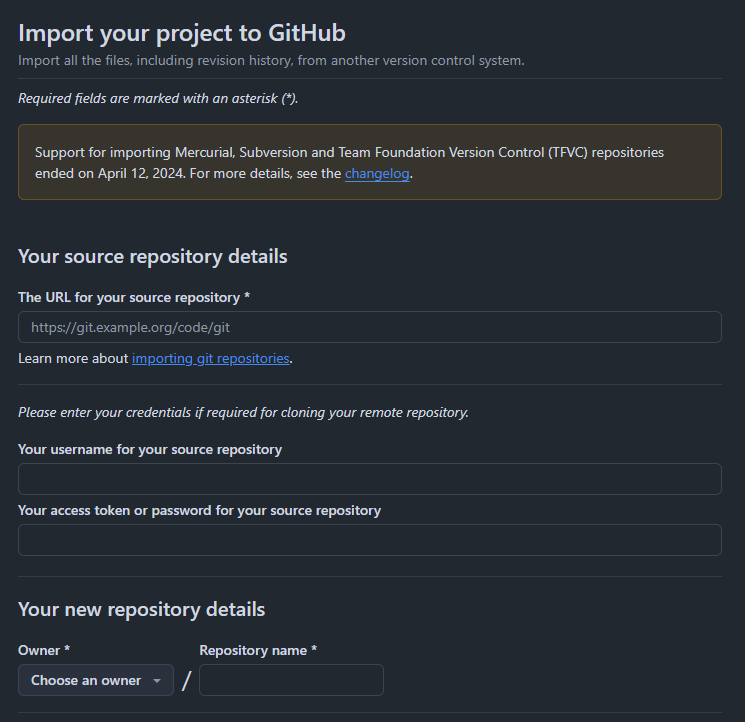This screenshot has height=722, width=745.
Task: Expand the Choose an owner dropdown
Action: coord(95,680)
